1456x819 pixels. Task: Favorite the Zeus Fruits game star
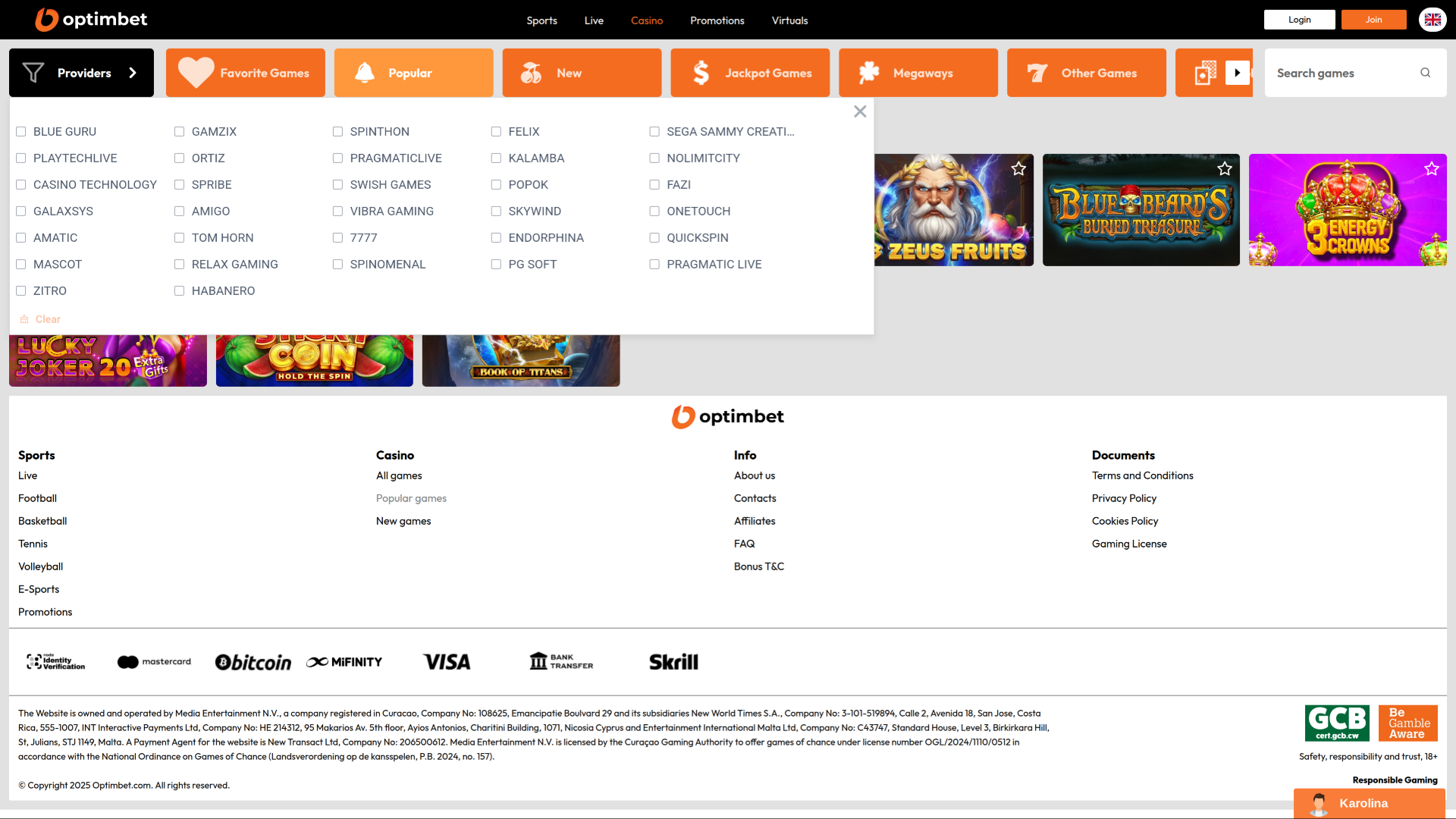[1018, 168]
